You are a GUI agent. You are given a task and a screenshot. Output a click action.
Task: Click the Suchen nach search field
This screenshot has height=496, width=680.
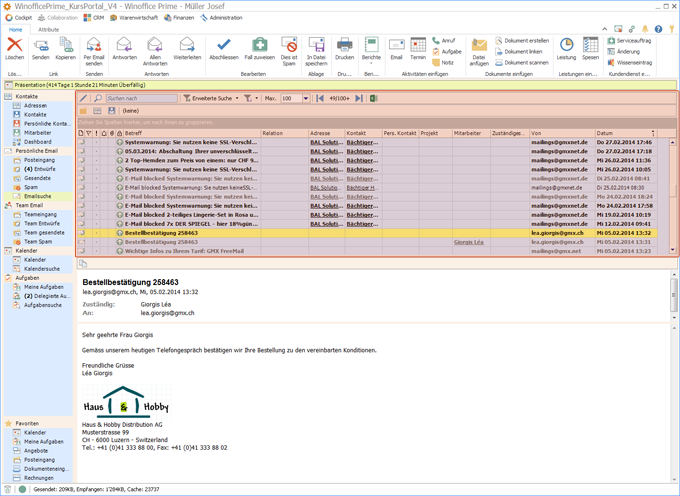pos(141,98)
